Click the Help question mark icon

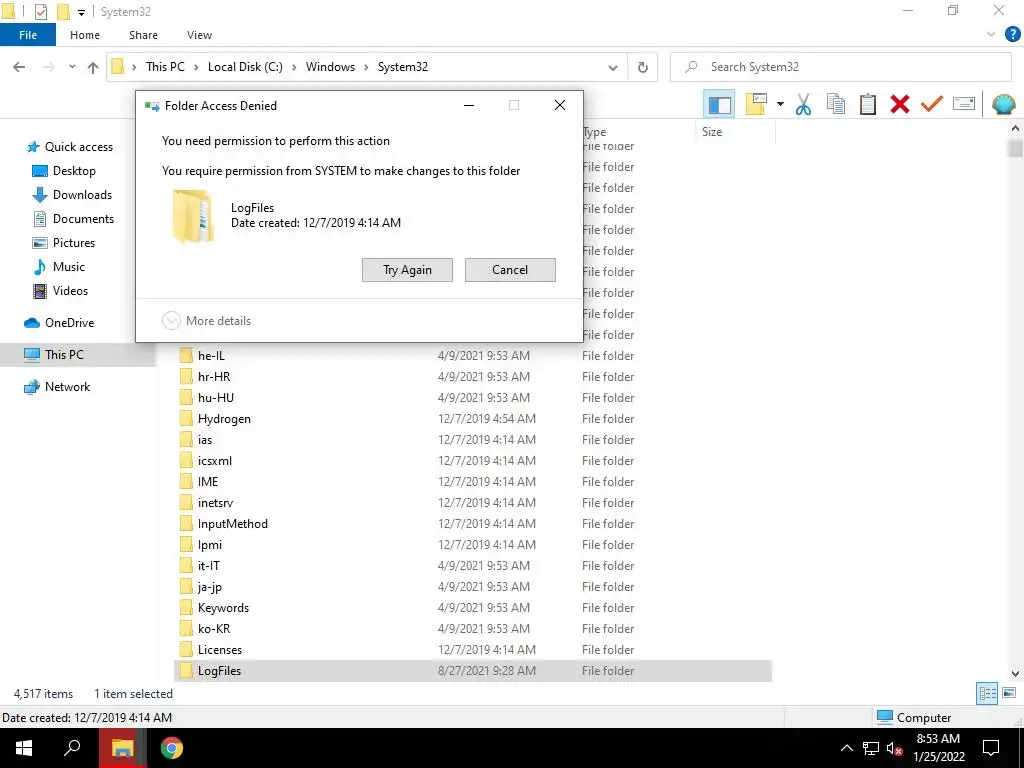[1012, 35]
